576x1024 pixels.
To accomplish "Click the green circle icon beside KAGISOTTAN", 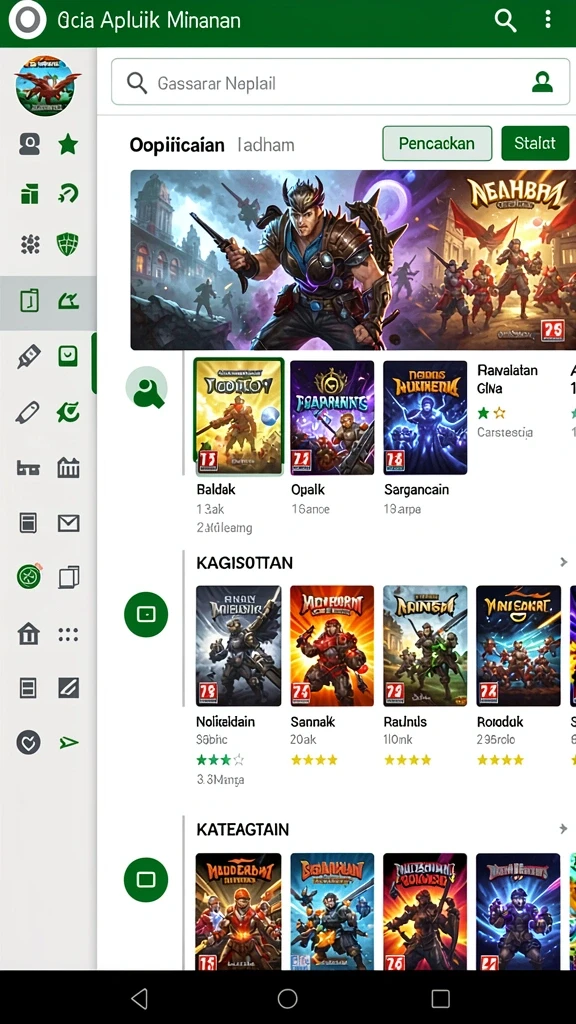I will (146, 615).
